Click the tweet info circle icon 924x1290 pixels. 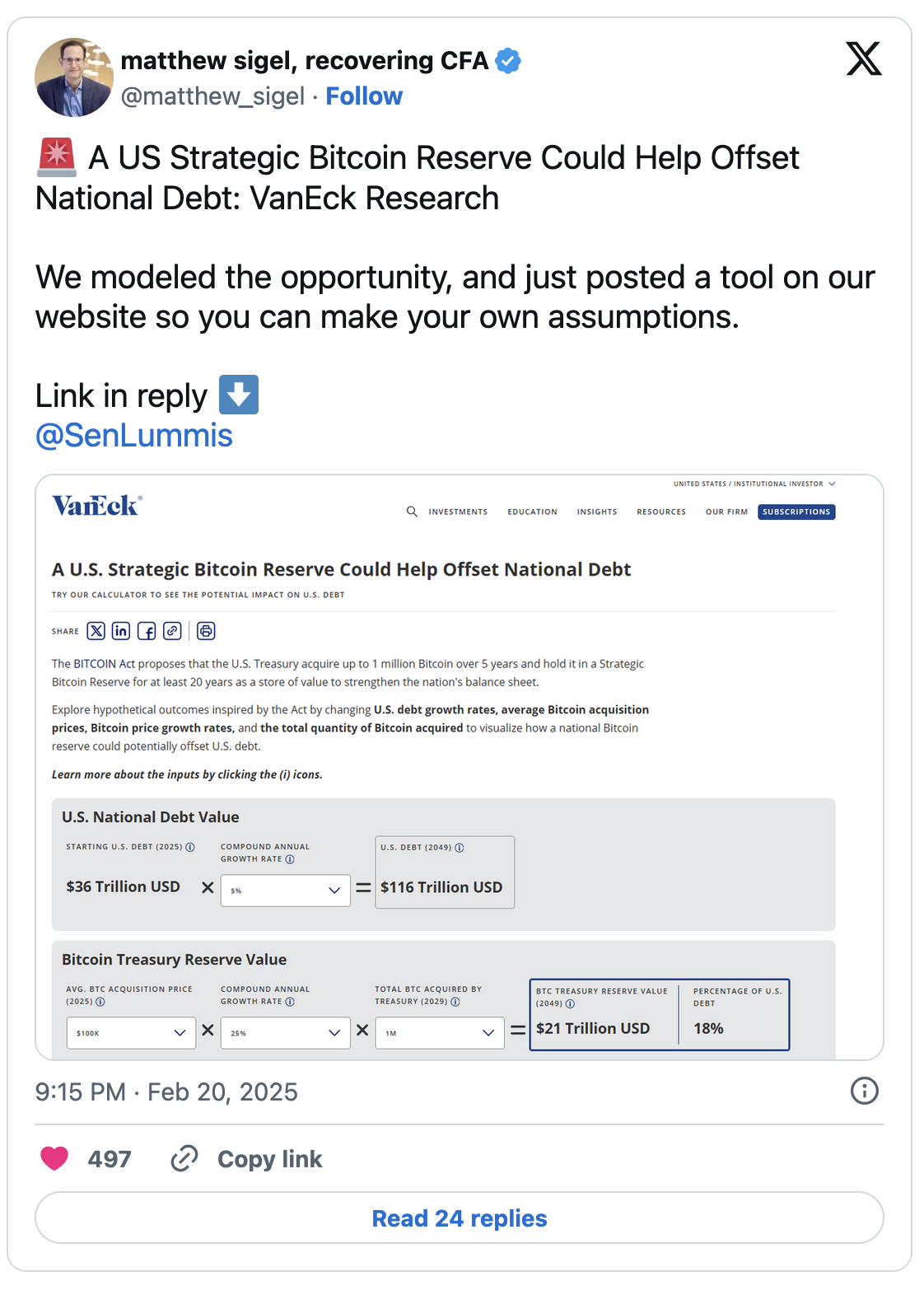coord(864,1091)
